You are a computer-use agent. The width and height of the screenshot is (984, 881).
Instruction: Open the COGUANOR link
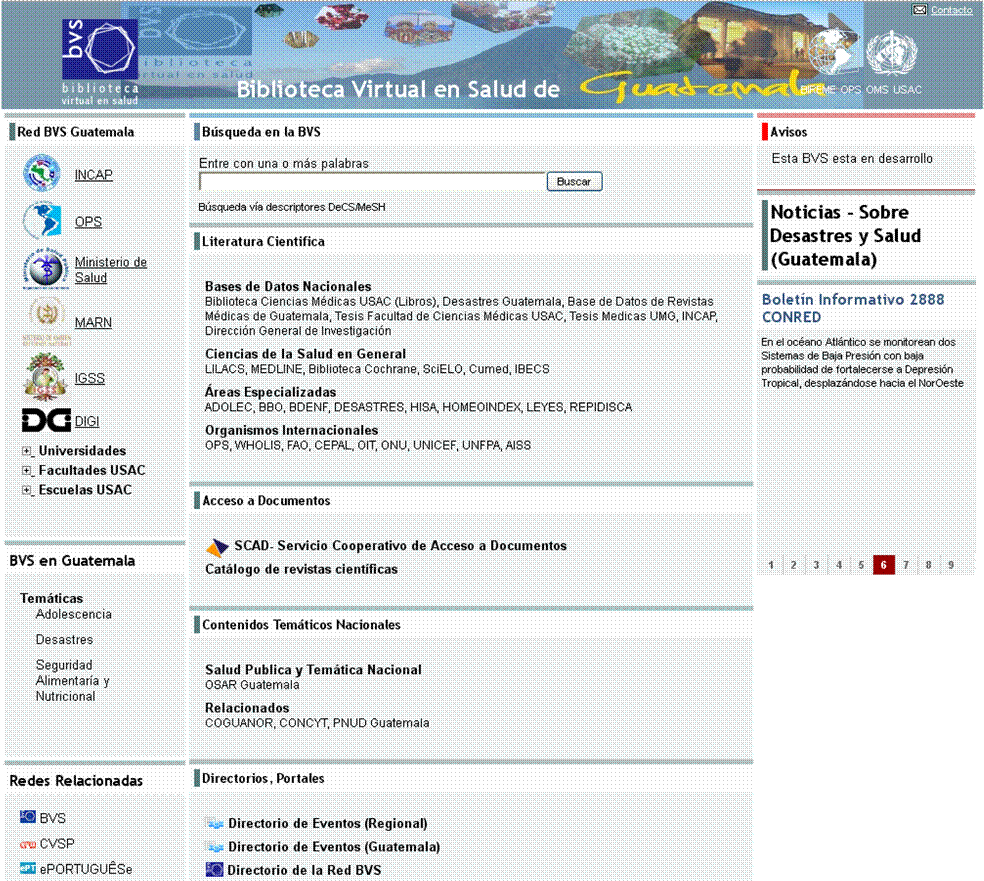coord(238,723)
